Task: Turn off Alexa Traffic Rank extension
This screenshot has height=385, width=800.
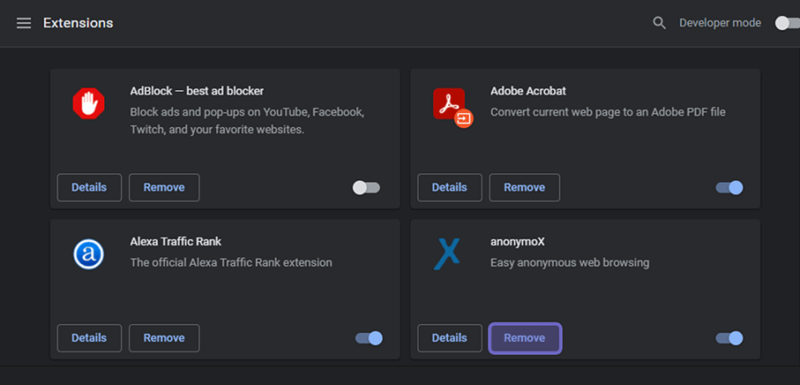Action: [369, 338]
